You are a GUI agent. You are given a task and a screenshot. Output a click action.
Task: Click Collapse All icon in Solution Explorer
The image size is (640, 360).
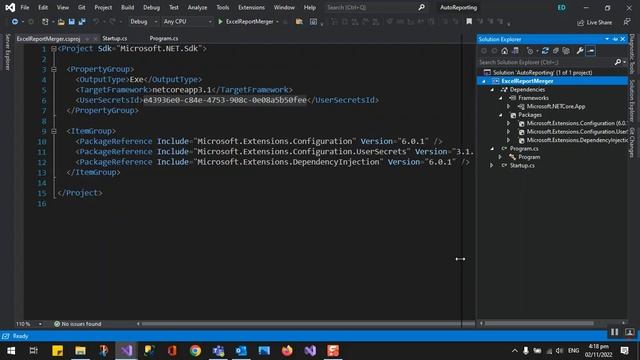556,51
